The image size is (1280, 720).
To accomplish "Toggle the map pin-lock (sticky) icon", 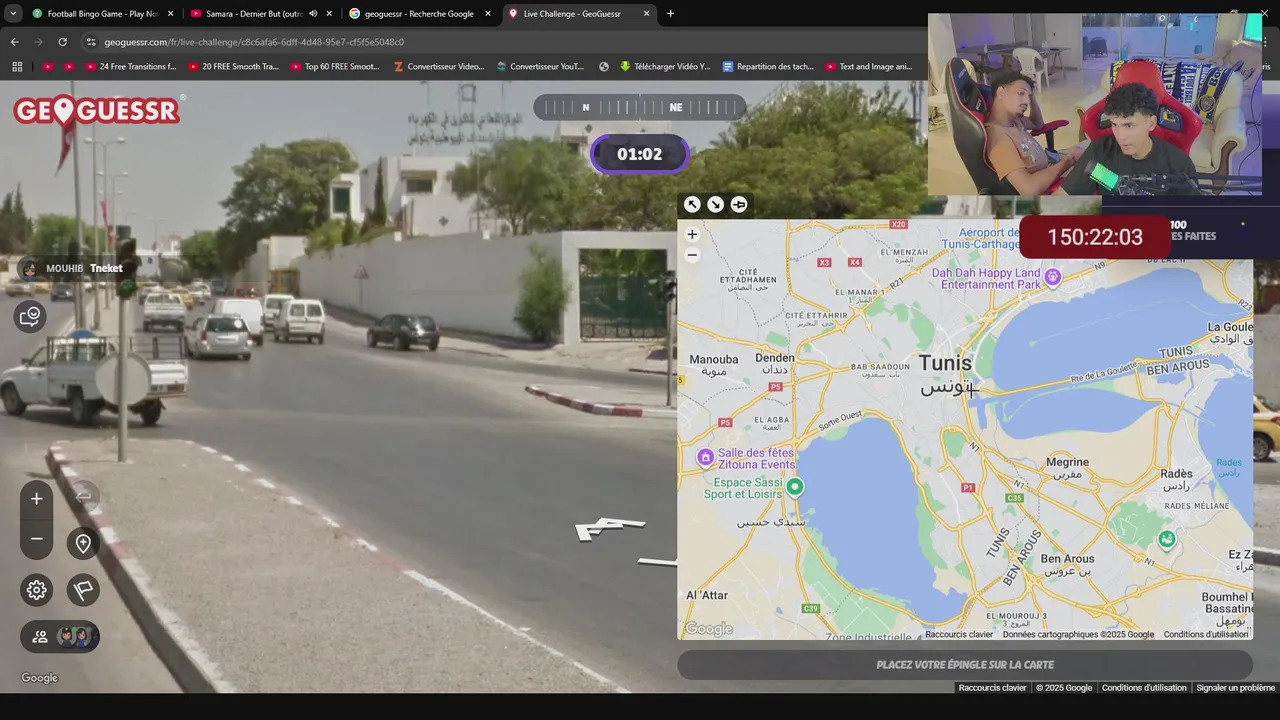I will (x=739, y=204).
